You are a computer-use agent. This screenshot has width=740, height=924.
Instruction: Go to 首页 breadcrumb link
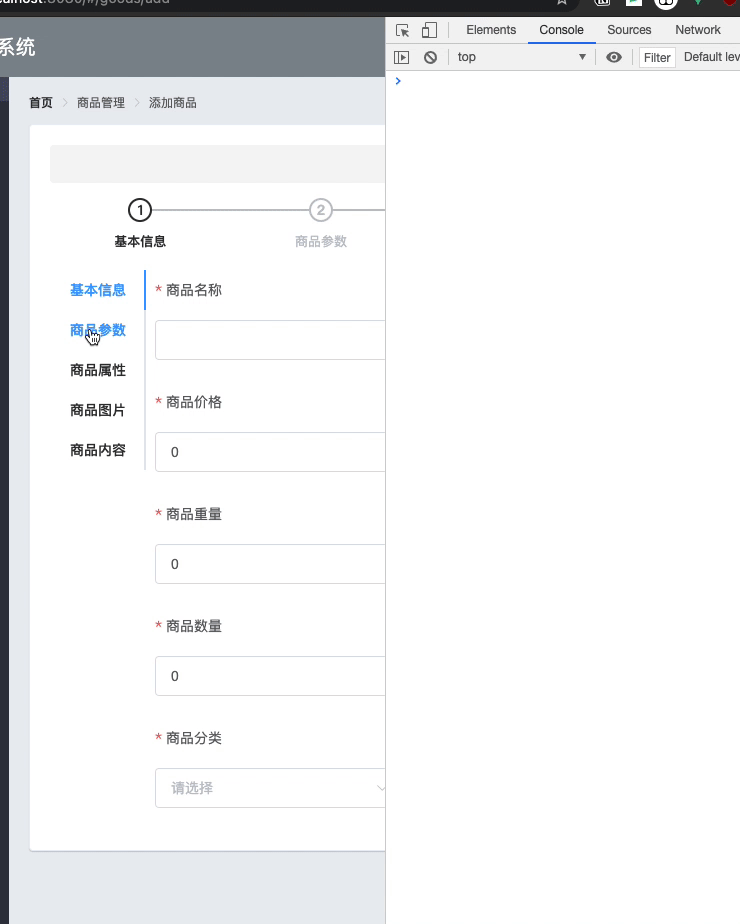coord(41,103)
